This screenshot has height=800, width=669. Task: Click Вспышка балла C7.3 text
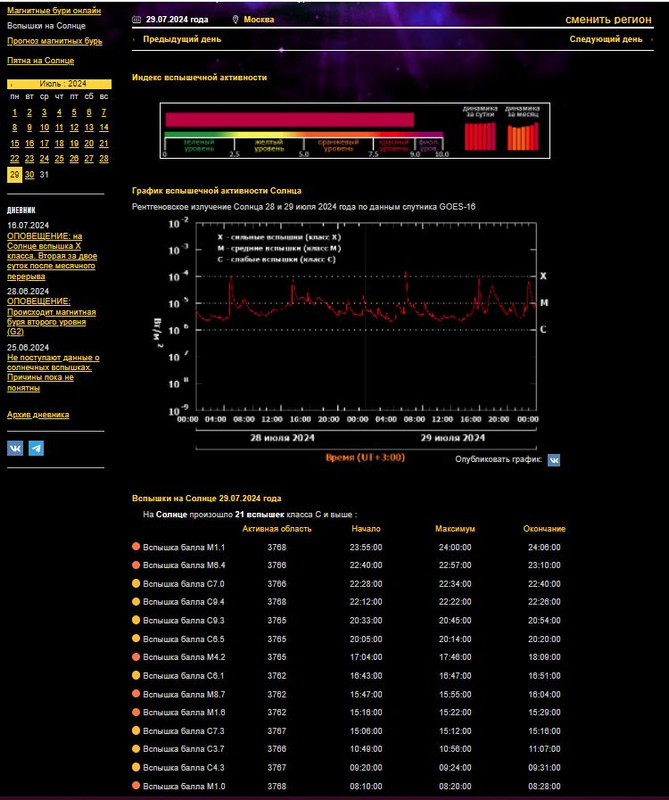click(x=184, y=731)
